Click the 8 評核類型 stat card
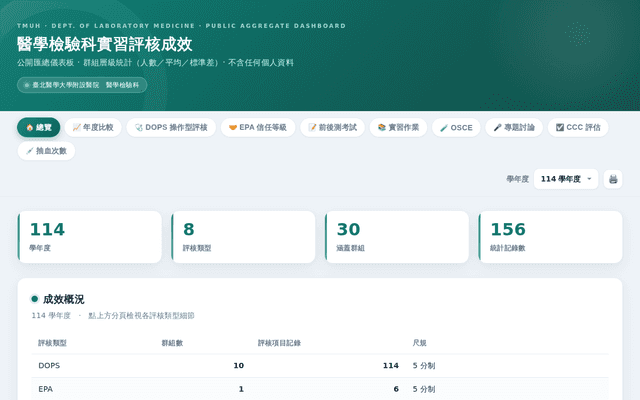Viewport: 640px width, 400px height. click(243, 237)
